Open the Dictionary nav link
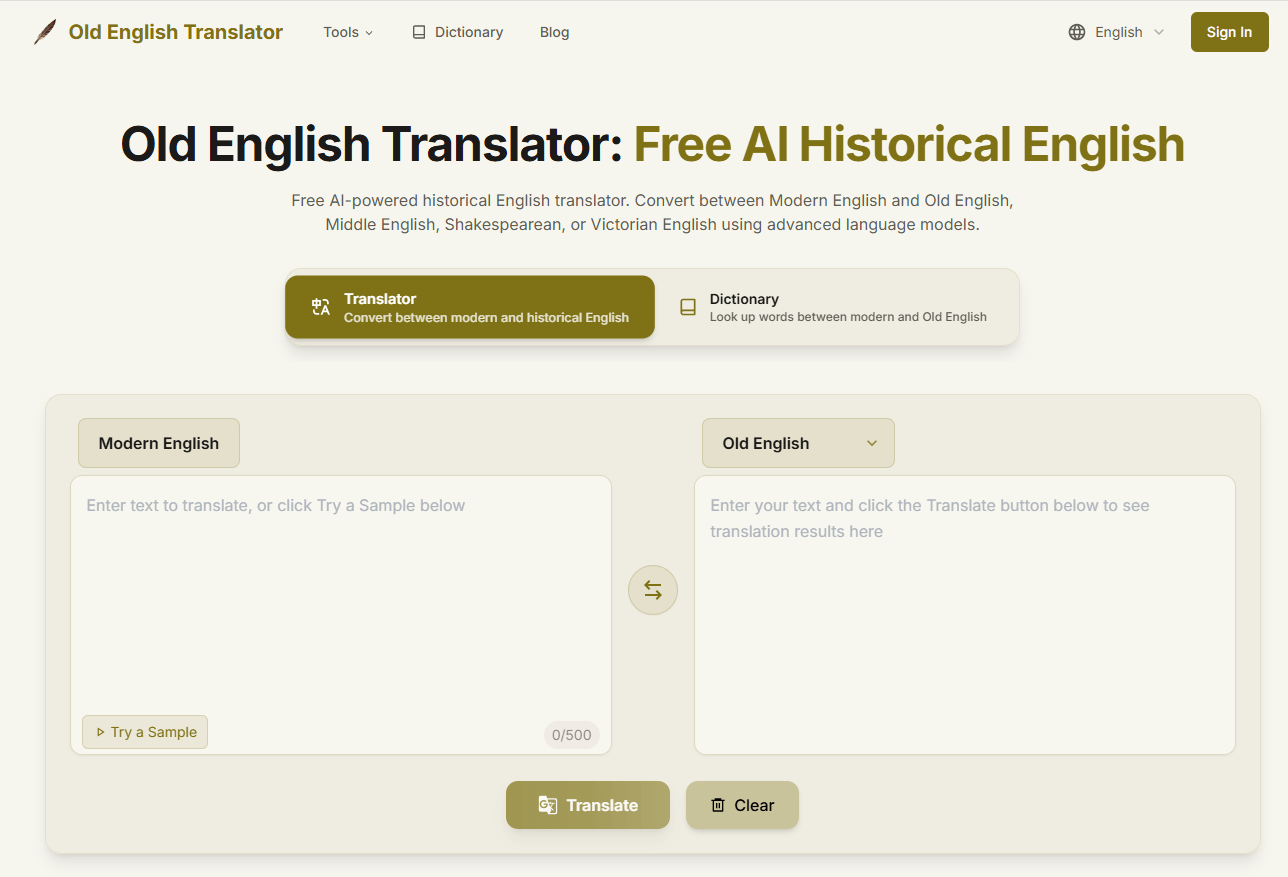The height and width of the screenshot is (877, 1288). (x=458, y=32)
